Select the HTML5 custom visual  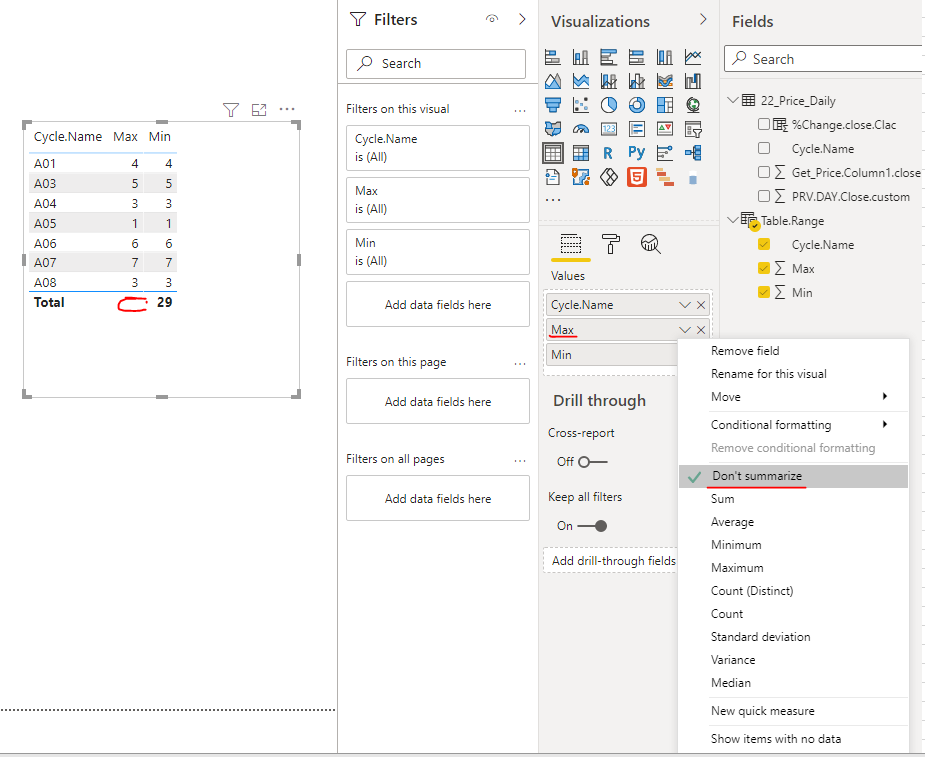click(637, 177)
